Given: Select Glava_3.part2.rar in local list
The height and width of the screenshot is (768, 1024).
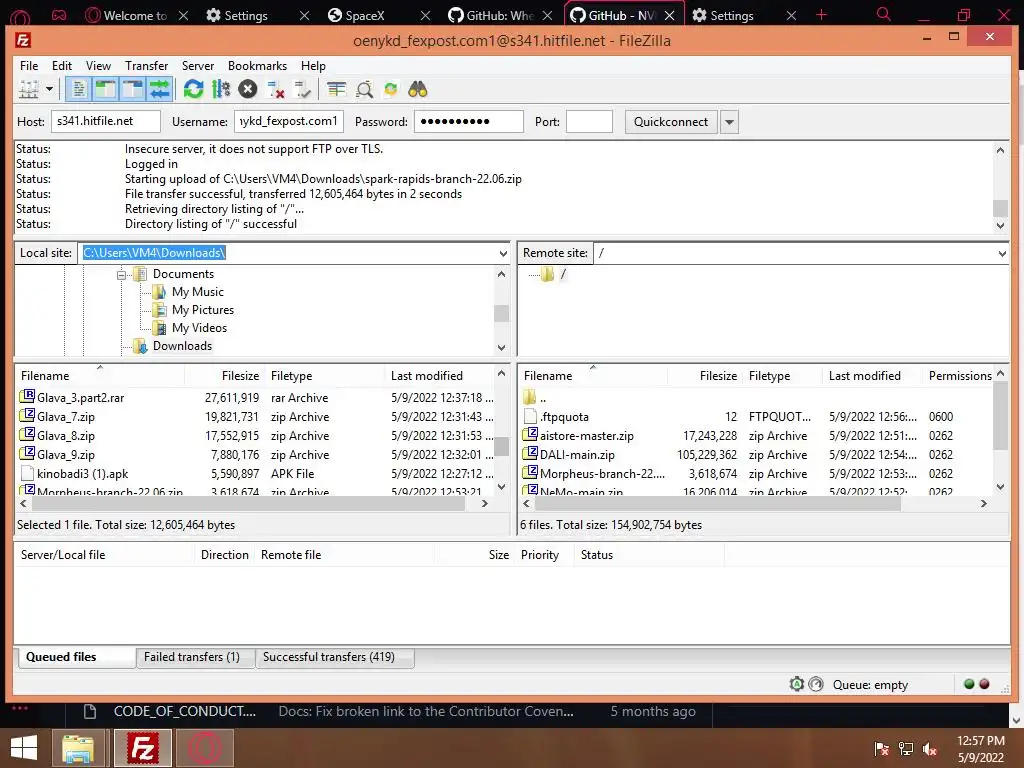Looking at the screenshot, I should (80, 398).
